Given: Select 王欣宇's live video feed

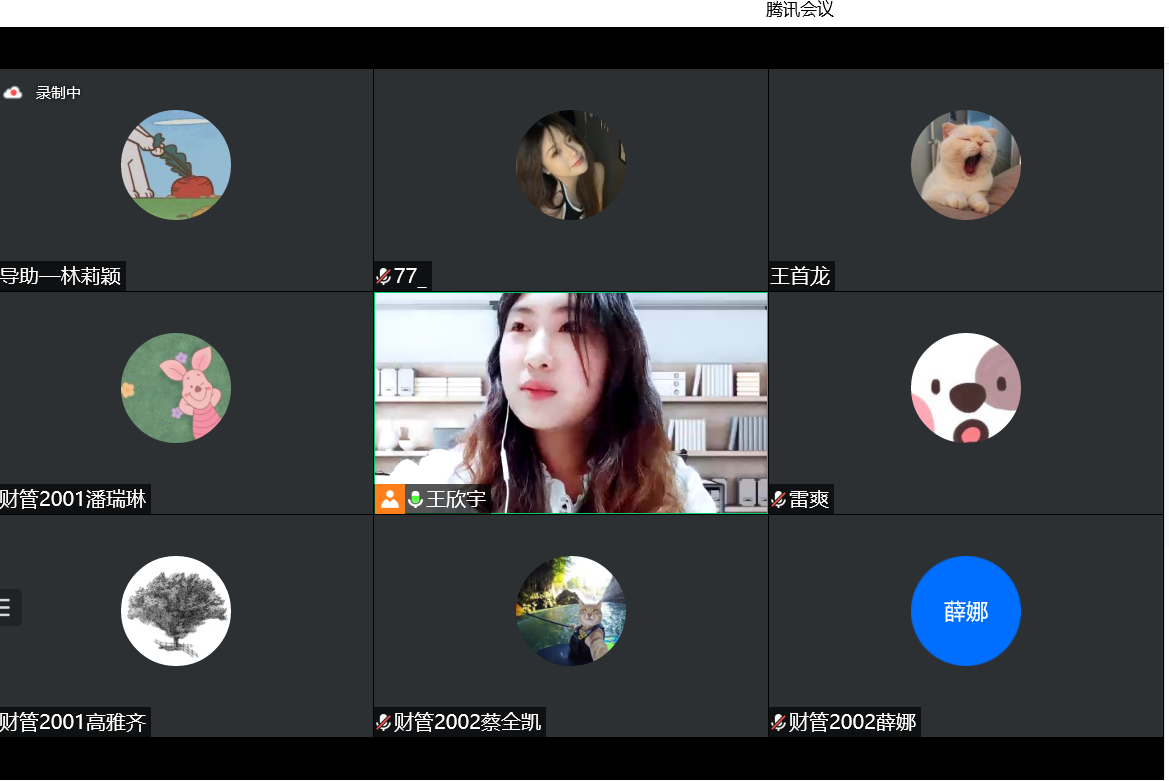Looking at the screenshot, I should click(571, 400).
